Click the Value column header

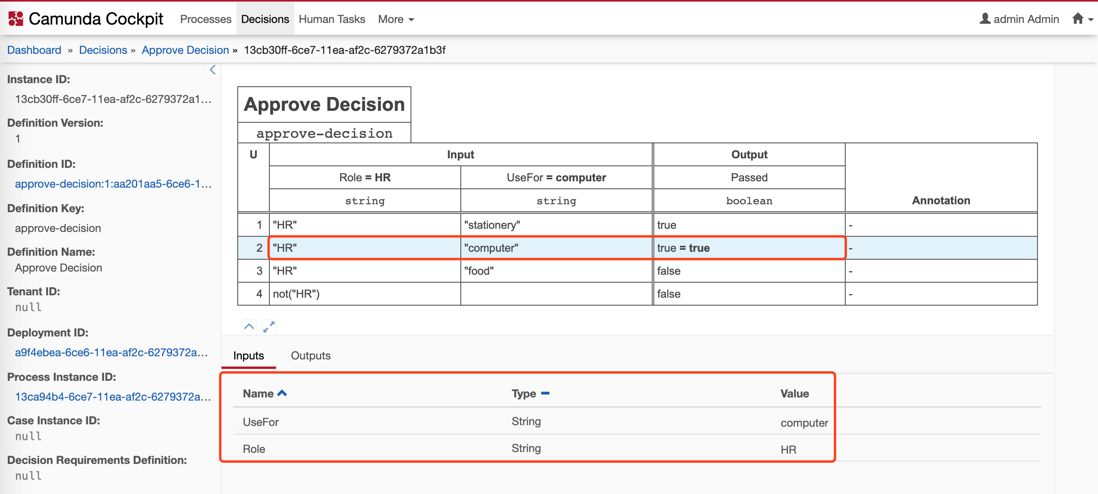point(795,394)
